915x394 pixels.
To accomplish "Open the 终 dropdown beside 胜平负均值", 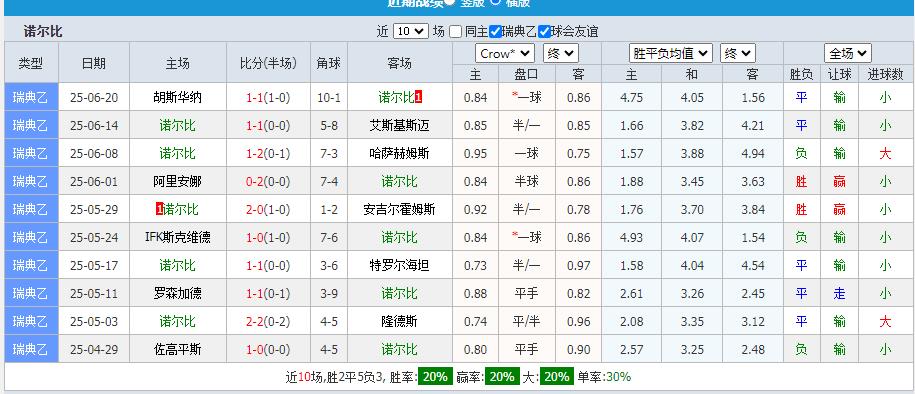I will tap(738, 54).
